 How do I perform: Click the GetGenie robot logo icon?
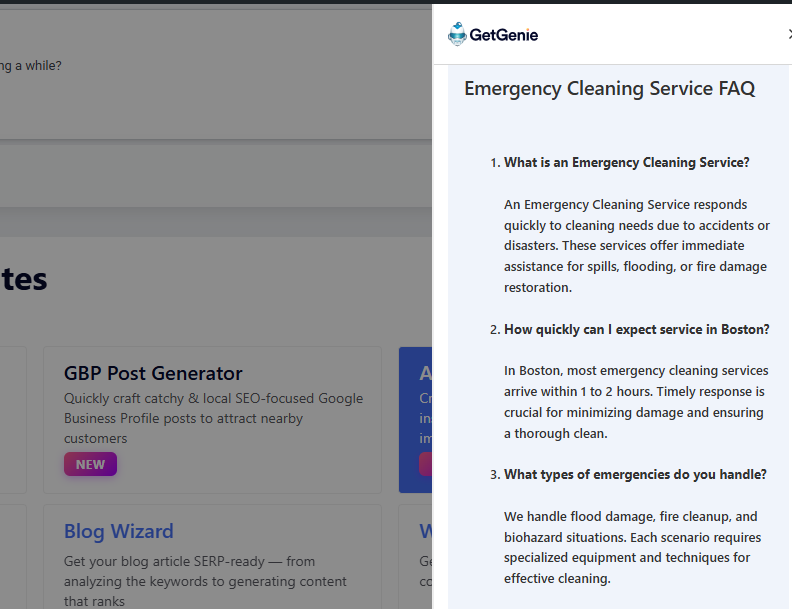pos(457,34)
